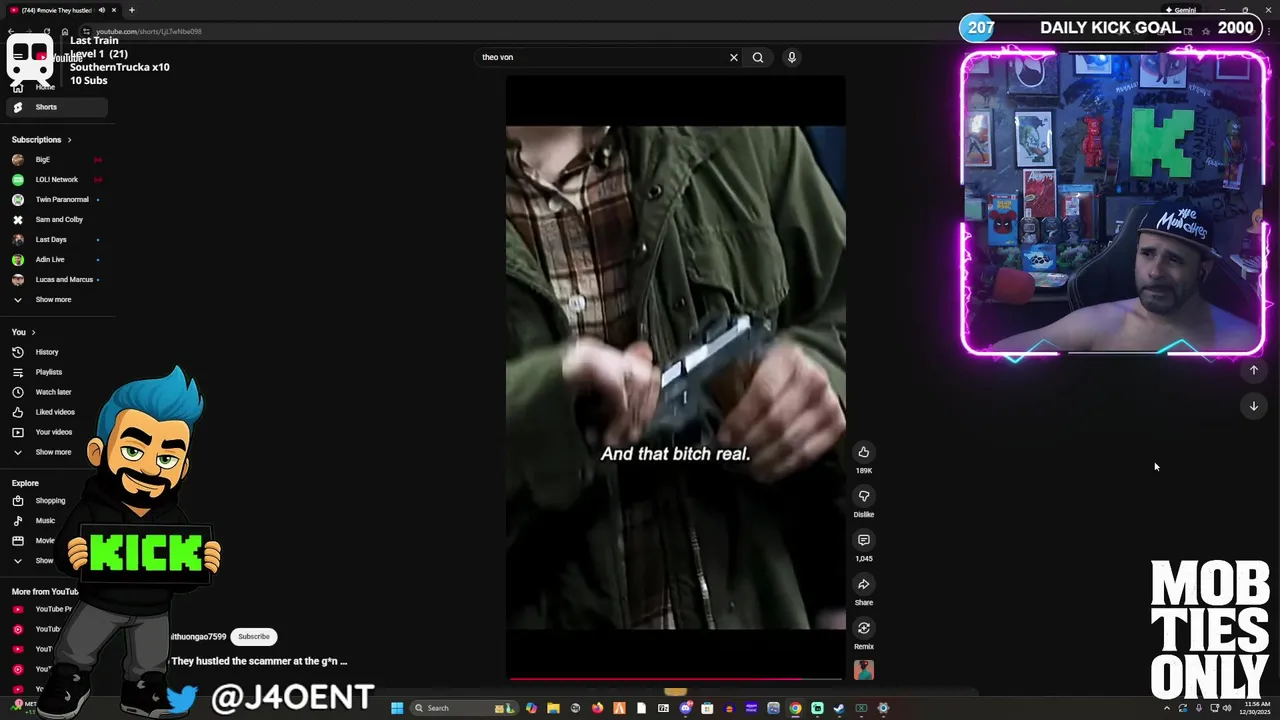Image resolution: width=1280 pixels, height=720 pixels.
Task: Expand the Subscriptions section chevron
Action: coord(69,140)
